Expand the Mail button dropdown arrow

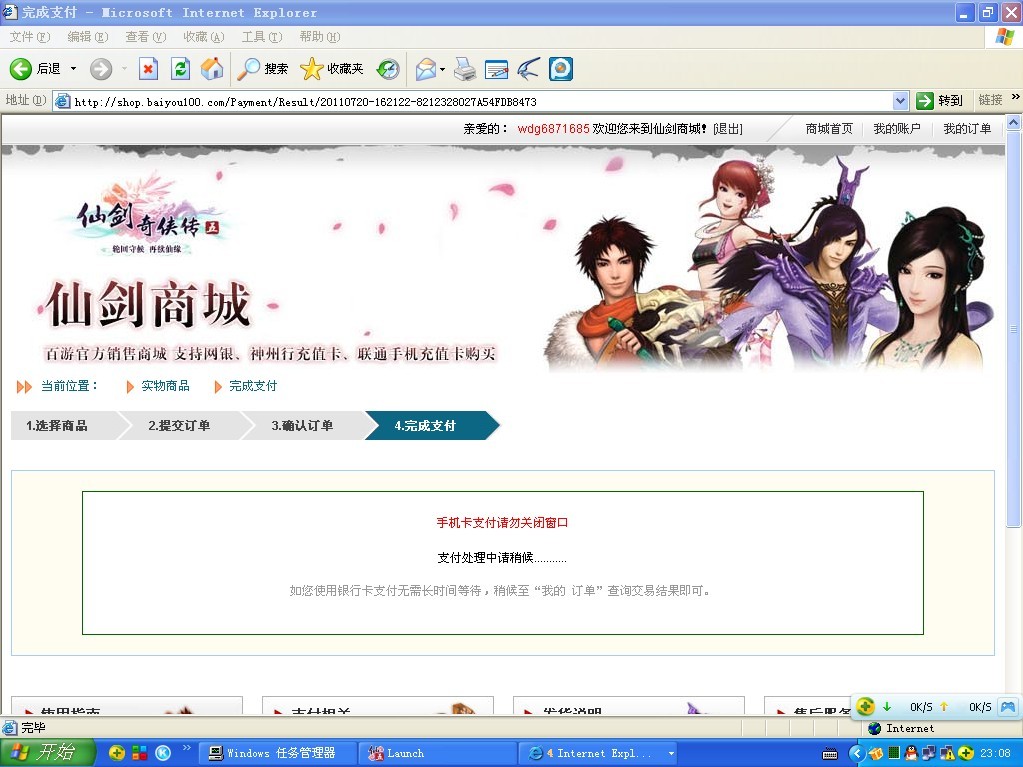pyautogui.click(x=442, y=68)
